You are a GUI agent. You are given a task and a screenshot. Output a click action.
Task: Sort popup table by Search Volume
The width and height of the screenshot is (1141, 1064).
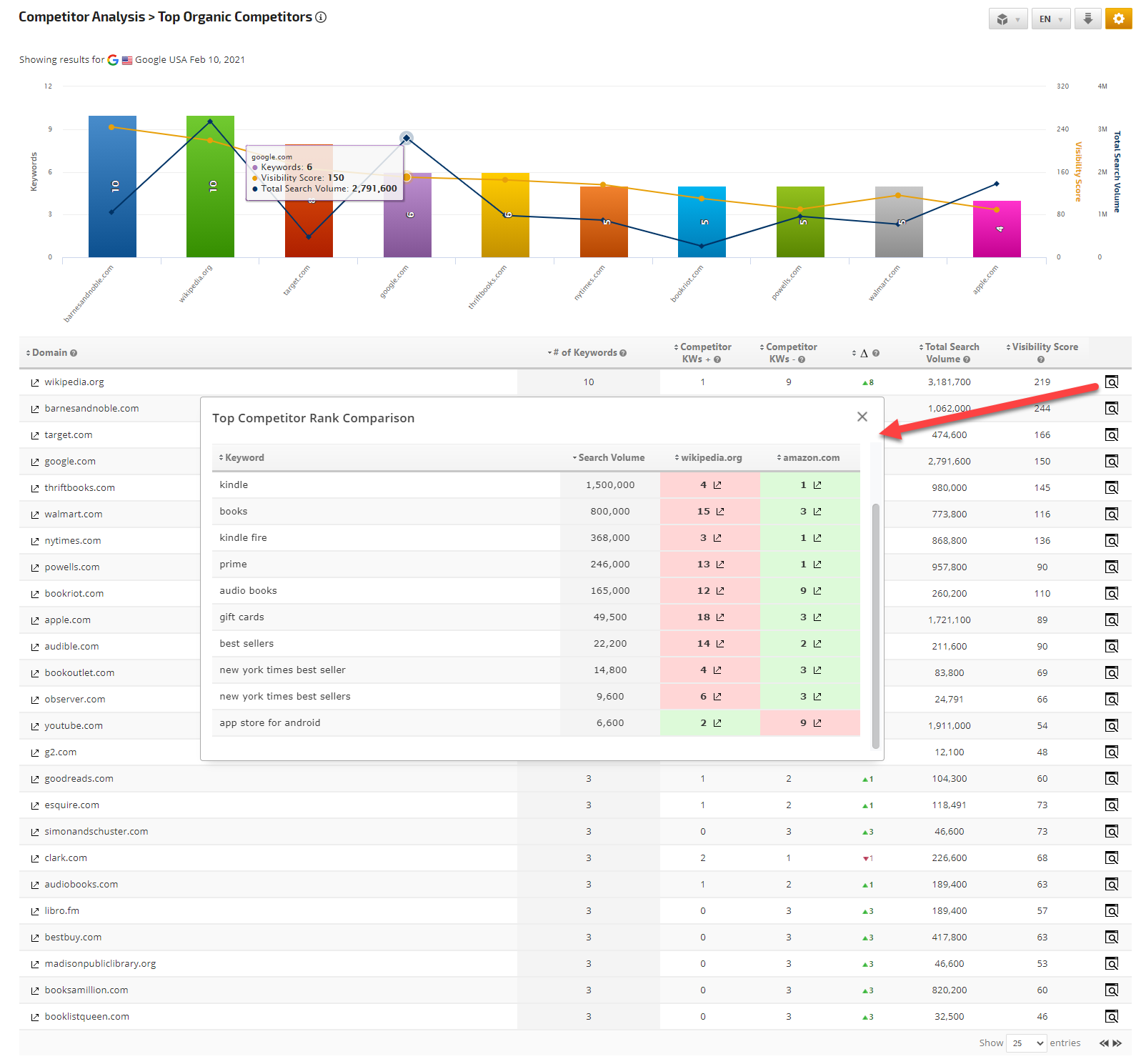coord(610,458)
